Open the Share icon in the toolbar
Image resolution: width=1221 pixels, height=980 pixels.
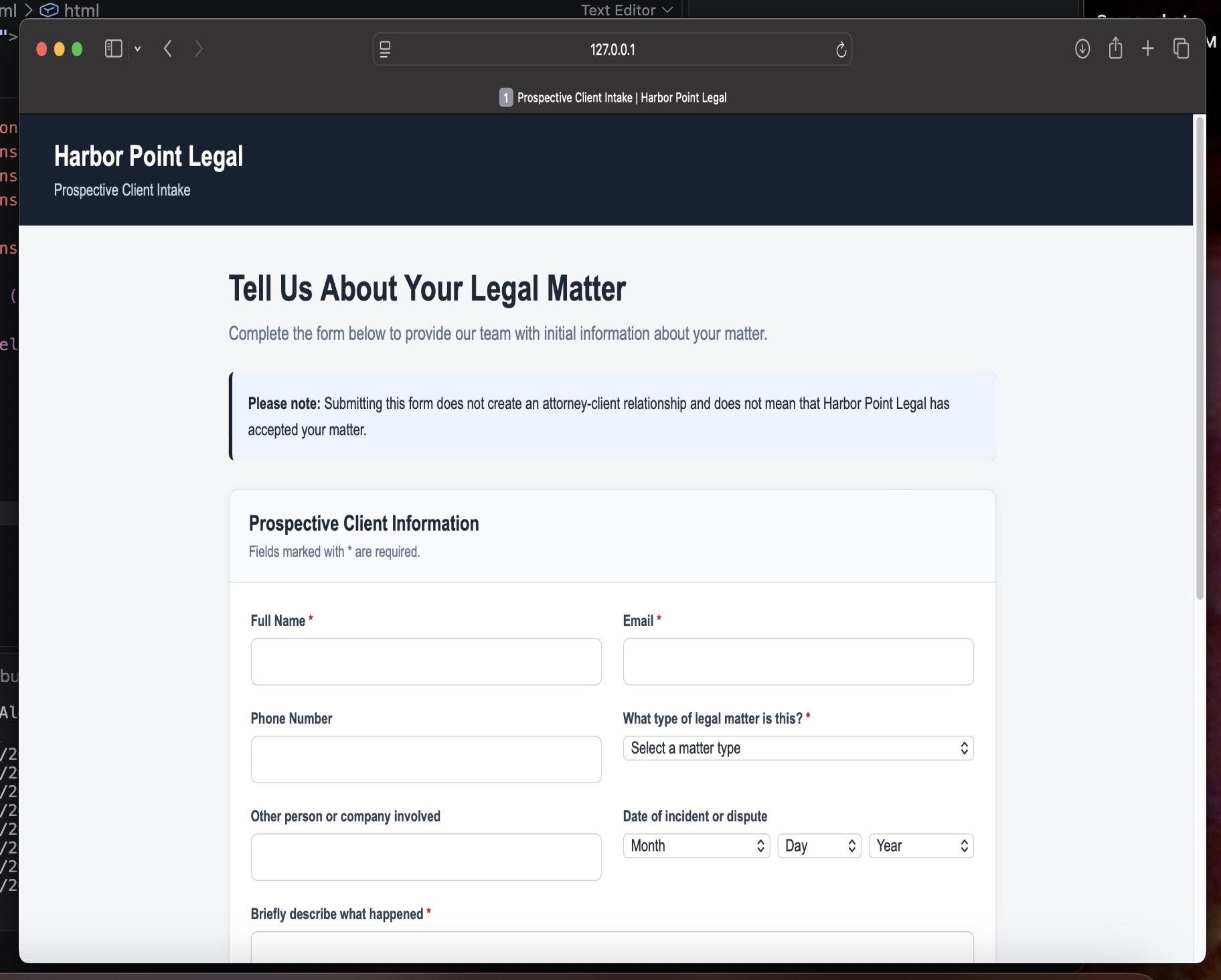pos(1115,48)
